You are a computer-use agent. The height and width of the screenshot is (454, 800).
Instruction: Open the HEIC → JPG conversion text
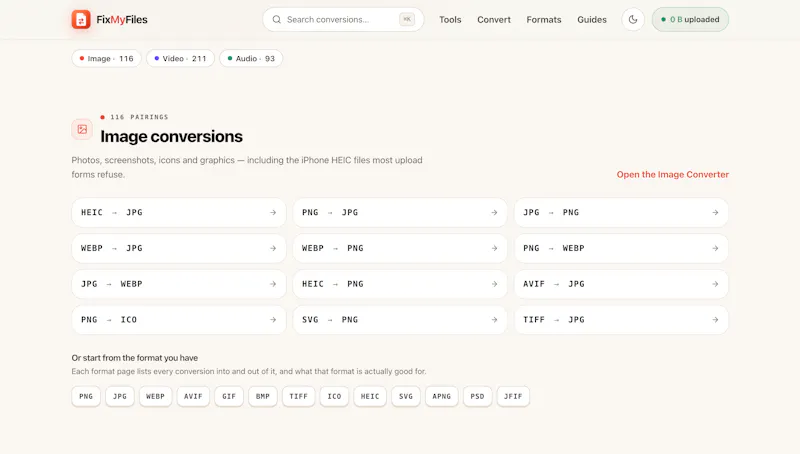click(112, 212)
